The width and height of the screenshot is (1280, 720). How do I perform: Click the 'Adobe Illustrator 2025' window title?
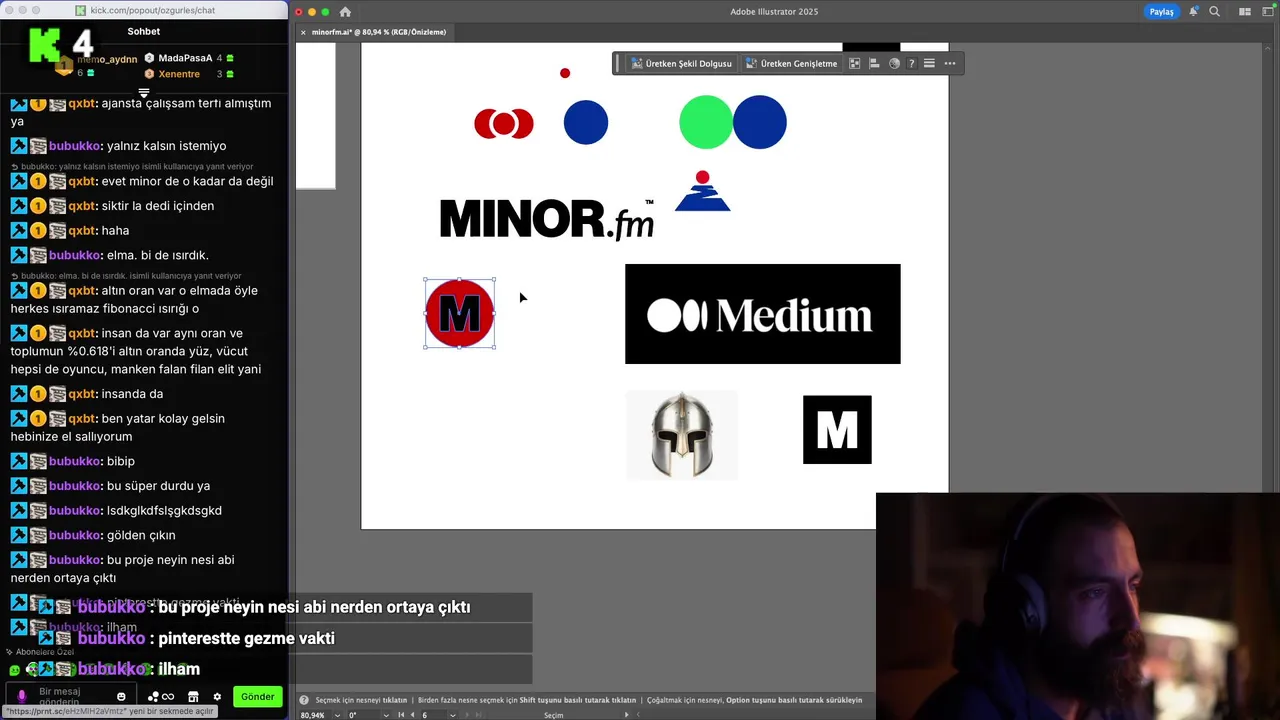tap(774, 12)
